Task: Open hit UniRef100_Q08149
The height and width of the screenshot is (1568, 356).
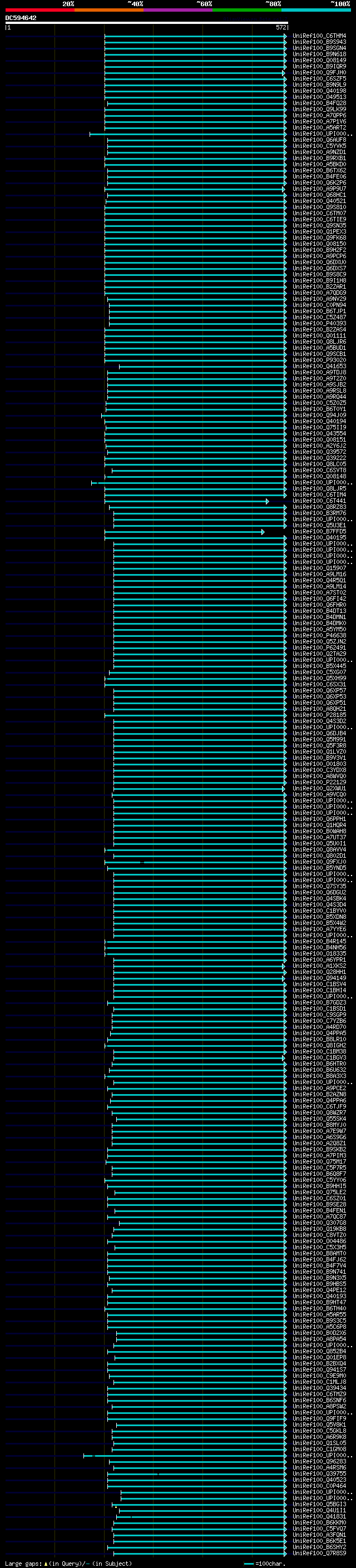Action: click(319, 60)
